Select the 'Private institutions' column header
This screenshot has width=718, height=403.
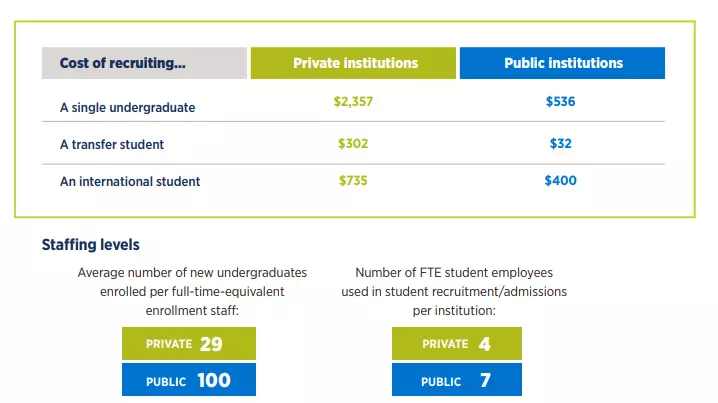coord(353,63)
